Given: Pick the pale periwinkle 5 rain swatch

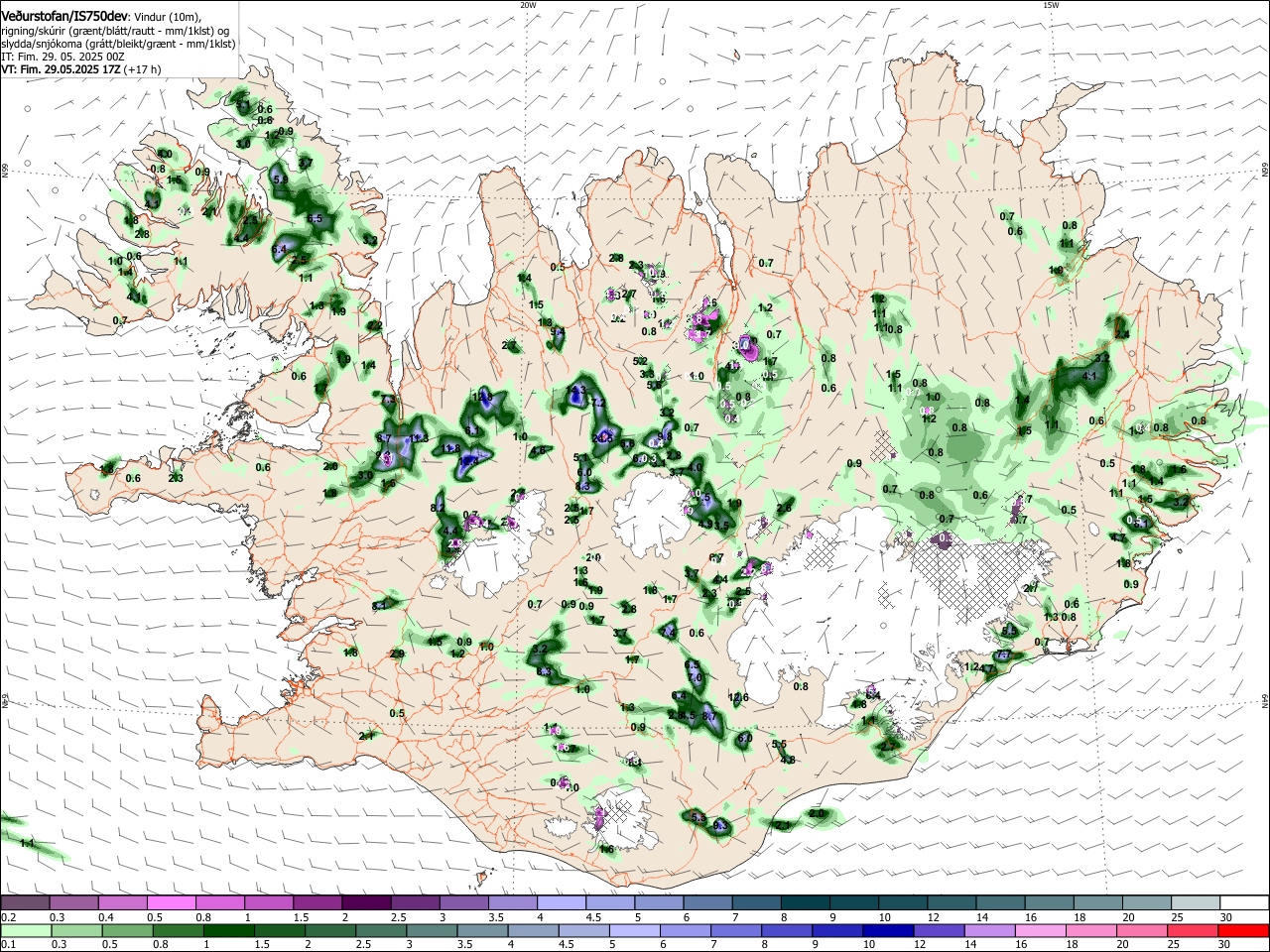Looking at the screenshot, I should click(635, 930).
